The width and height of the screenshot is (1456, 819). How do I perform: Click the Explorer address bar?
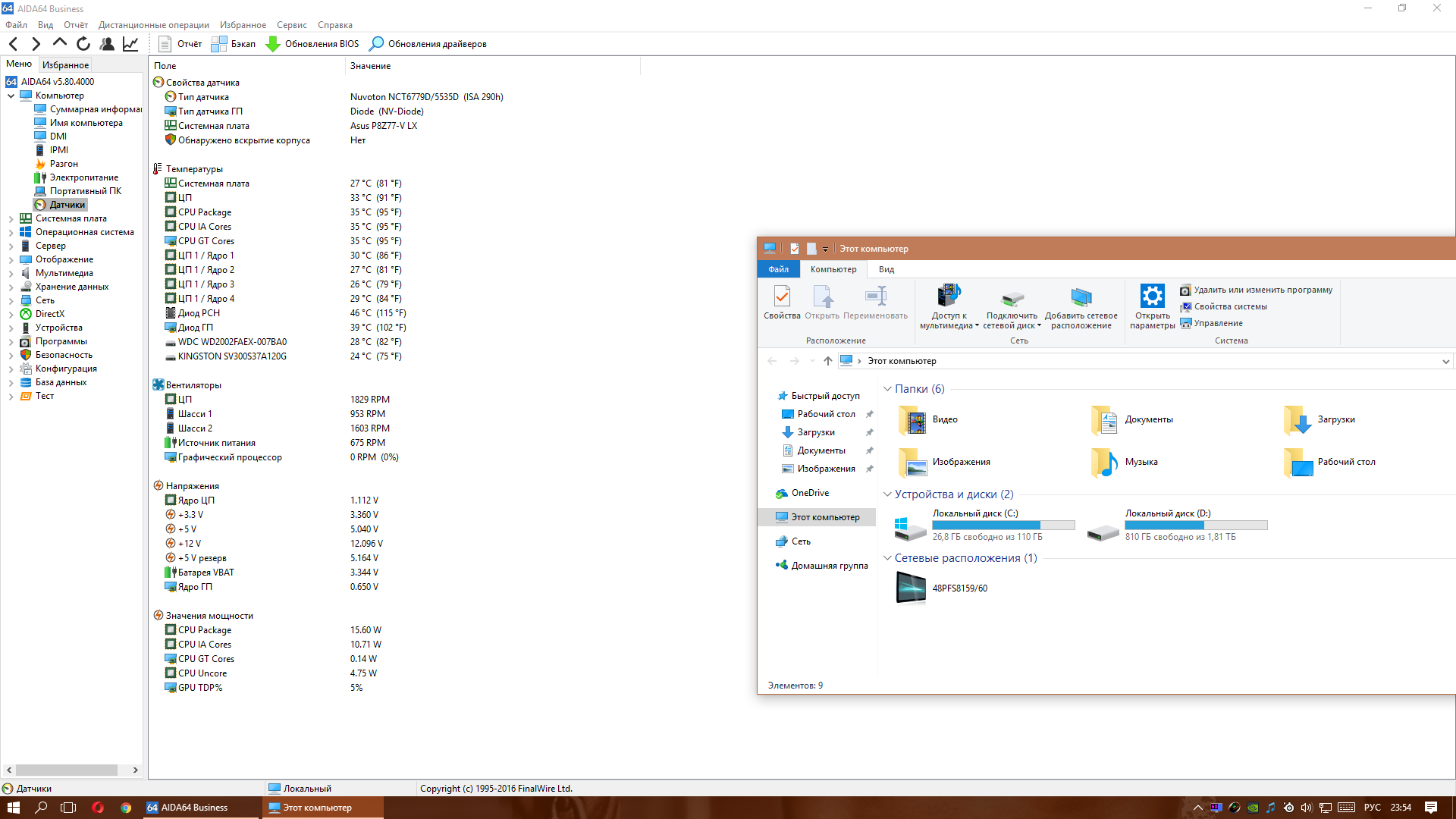1145,361
